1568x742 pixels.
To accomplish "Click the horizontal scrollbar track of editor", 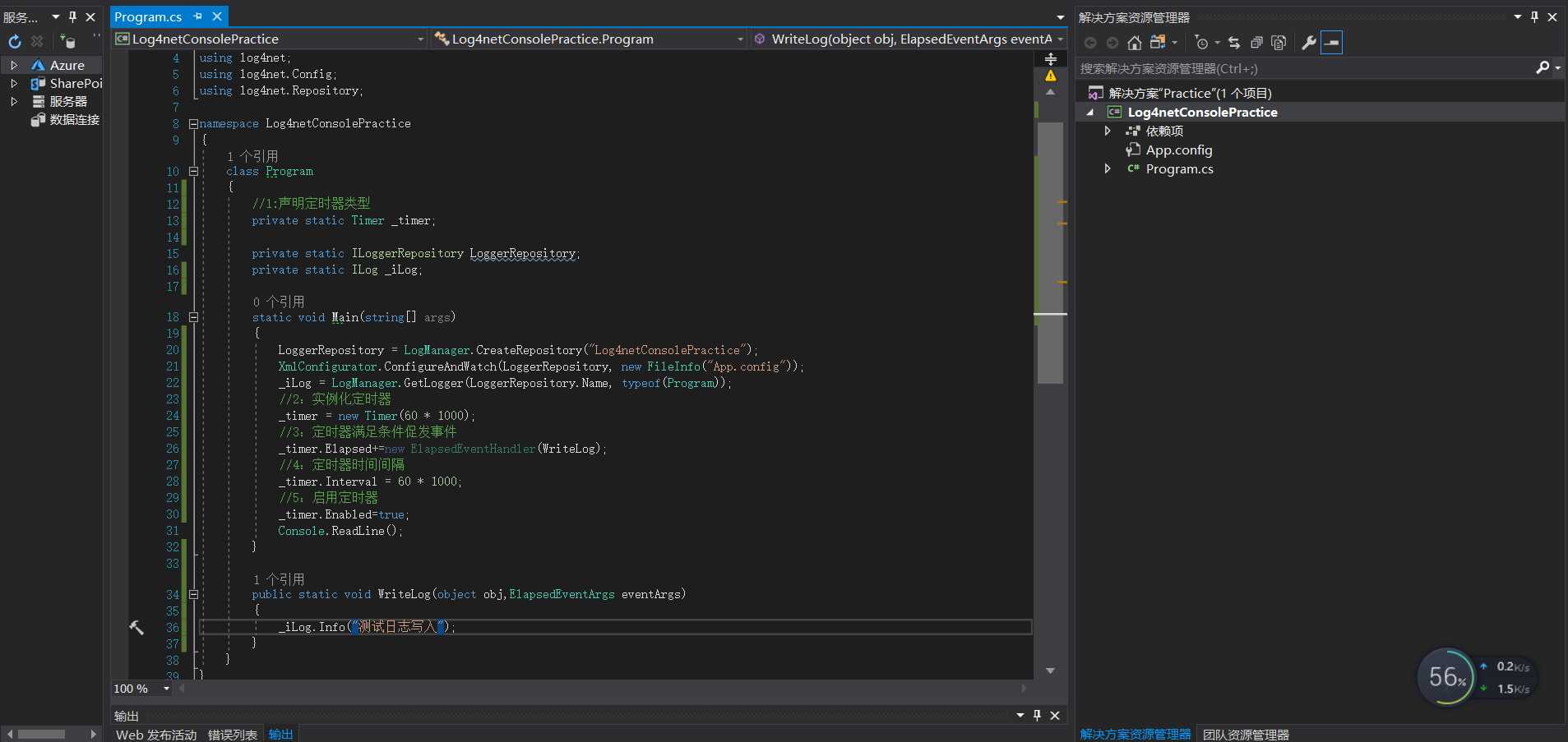I will pos(603,689).
